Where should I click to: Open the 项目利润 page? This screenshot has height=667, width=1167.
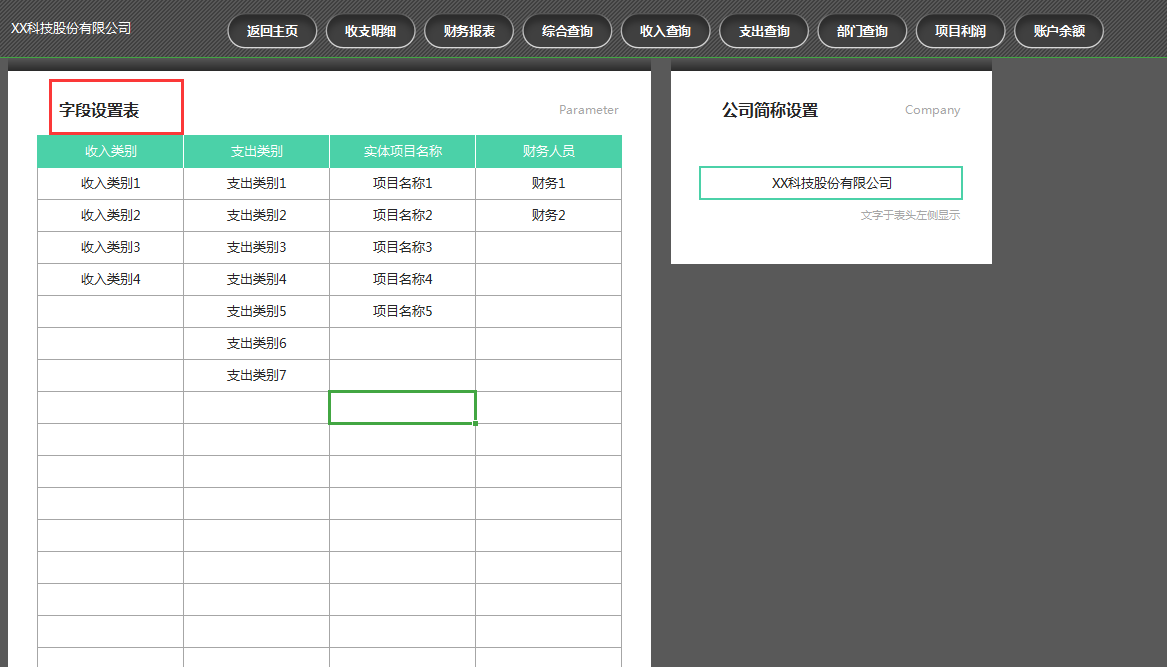coord(960,31)
